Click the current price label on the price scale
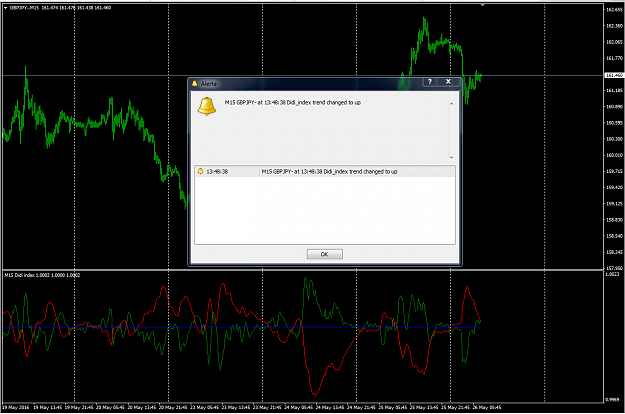Image resolution: width=625 pixels, height=414 pixels. tap(614, 75)
